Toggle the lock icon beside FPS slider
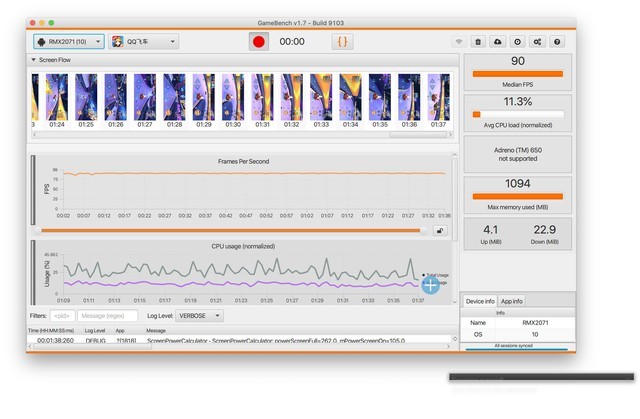 point(439,230)
